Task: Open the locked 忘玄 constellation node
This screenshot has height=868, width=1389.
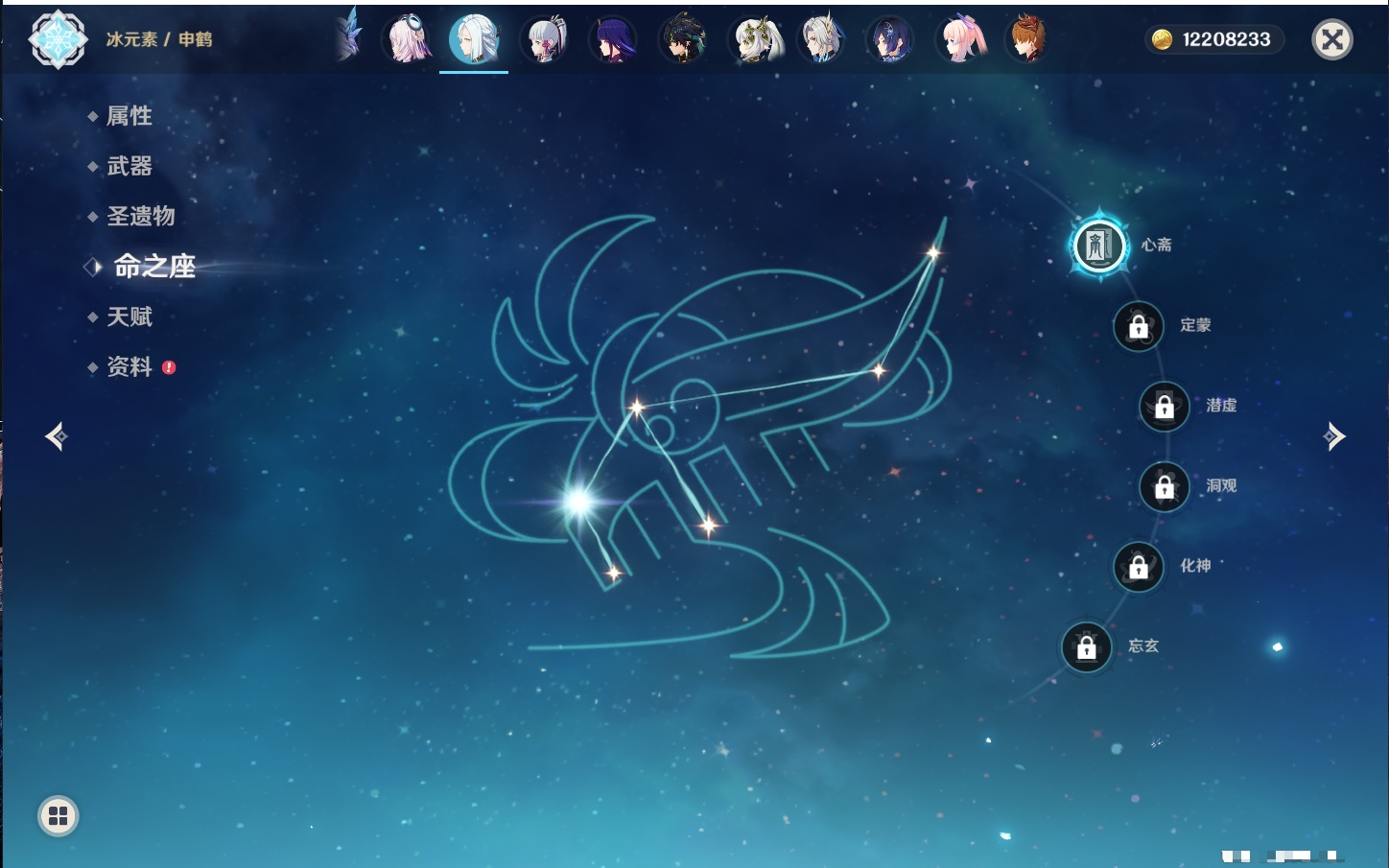Action: pyautogui.click(x=1087, y=647)
